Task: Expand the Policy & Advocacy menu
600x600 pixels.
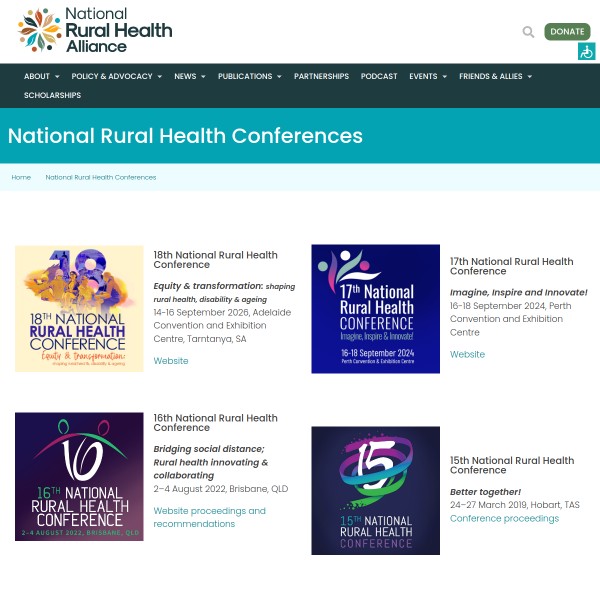Action: (116, 76)
